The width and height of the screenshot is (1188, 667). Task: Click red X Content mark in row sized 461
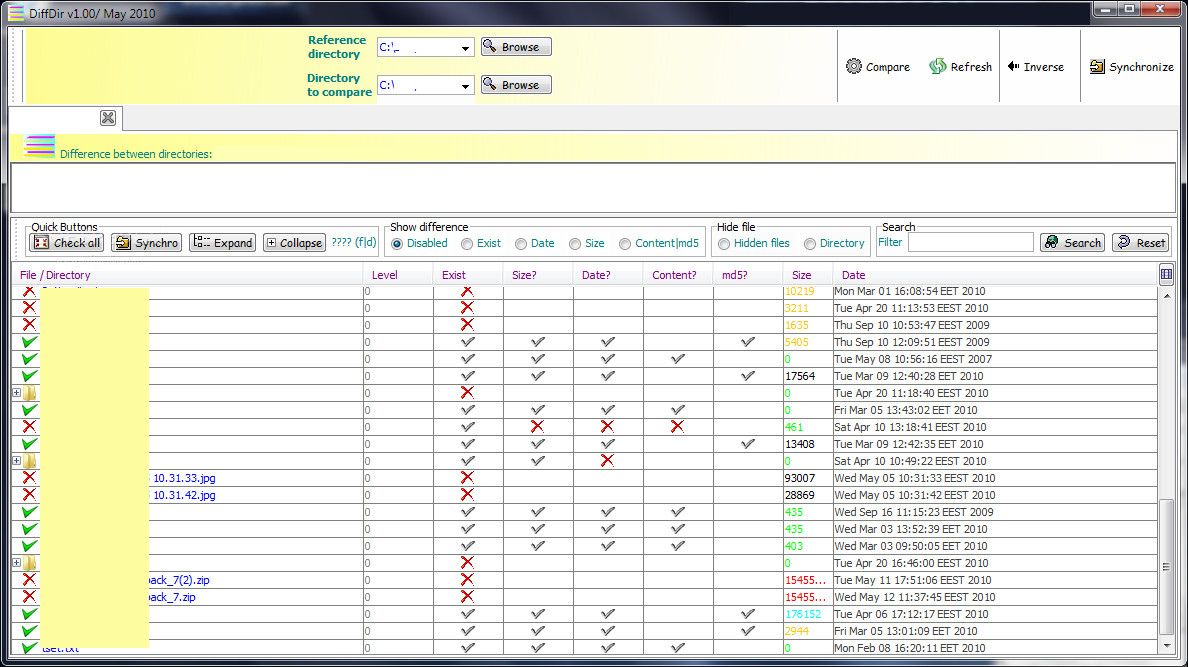[x=677, y=427]
